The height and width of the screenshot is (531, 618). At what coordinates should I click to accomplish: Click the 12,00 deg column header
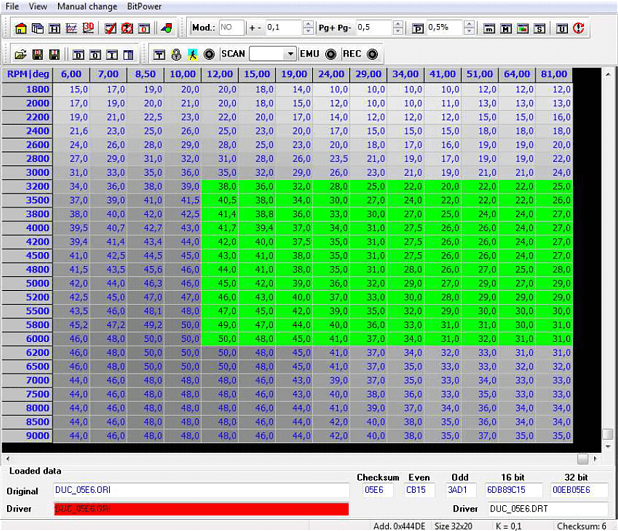[x=220, y=73]
